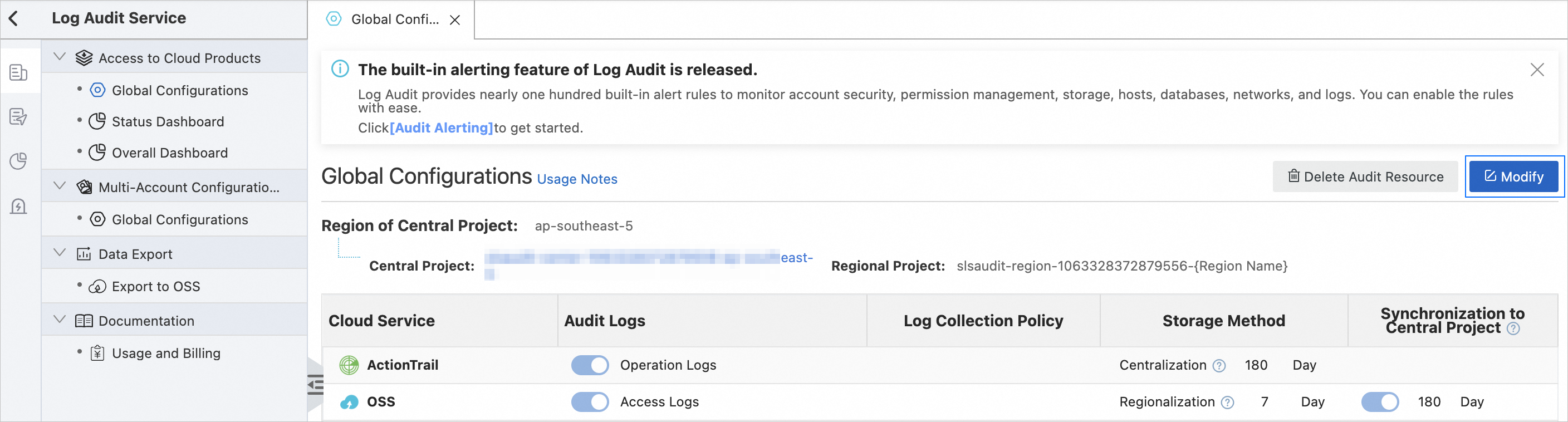This screenshot has width=1568, height=422.
Task: Click the alert bell icon in left rail
Action: point(18,207)
